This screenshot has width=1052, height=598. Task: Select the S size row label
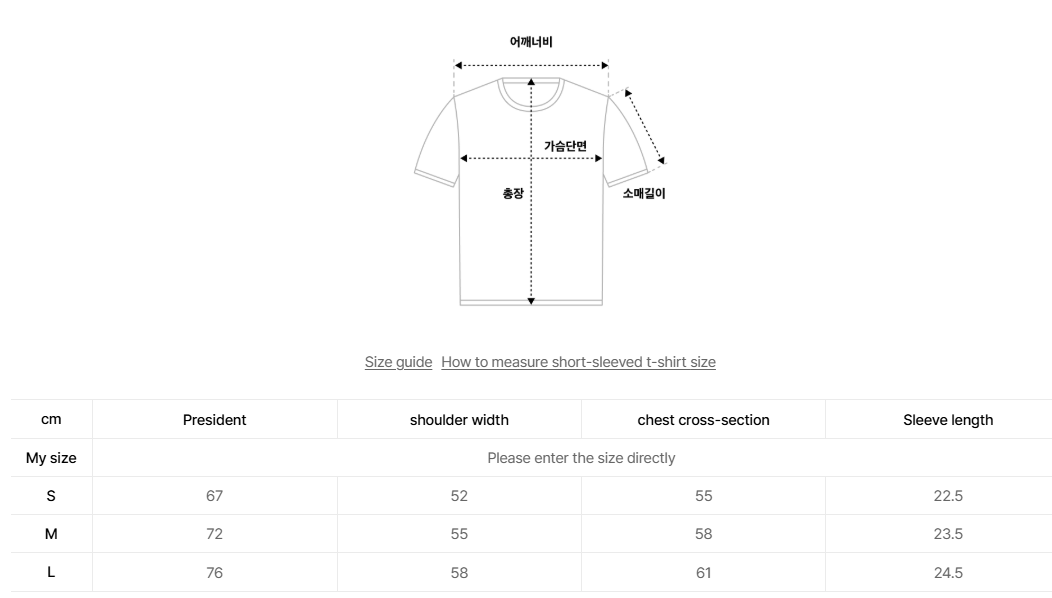(x=51, y=496)
